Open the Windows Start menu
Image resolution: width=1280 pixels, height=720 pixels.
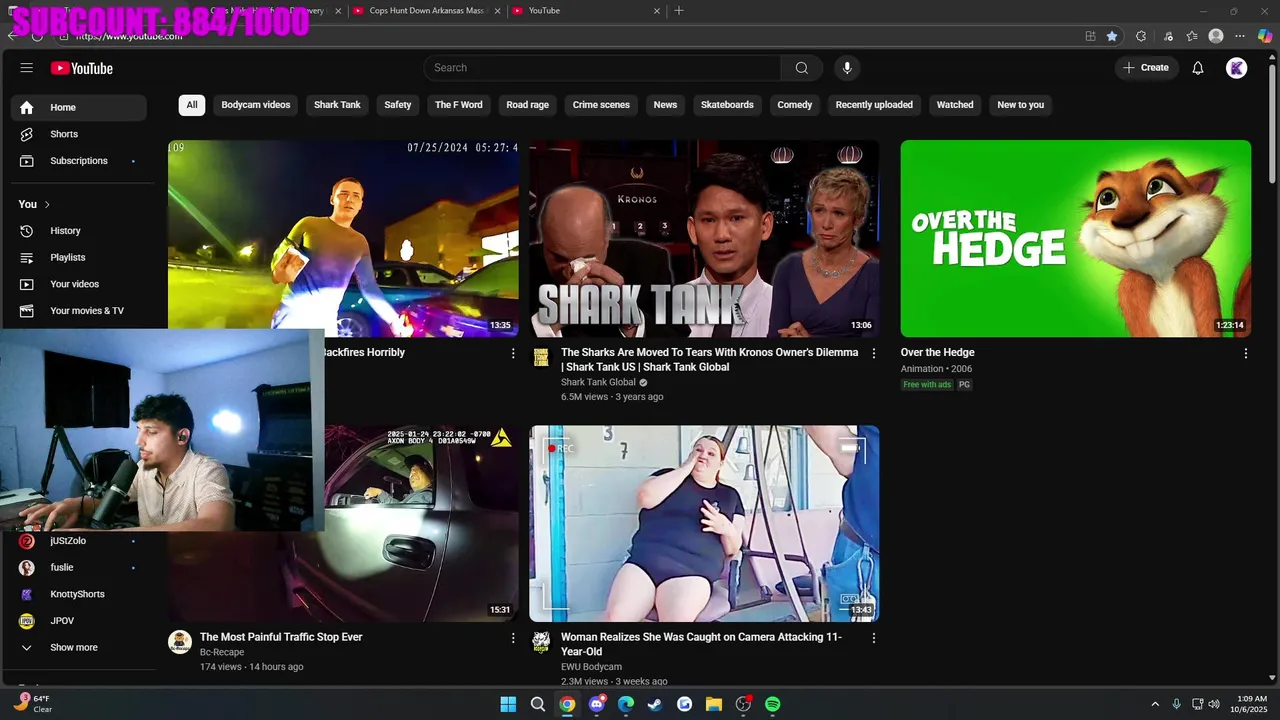[x=508, y=704]
